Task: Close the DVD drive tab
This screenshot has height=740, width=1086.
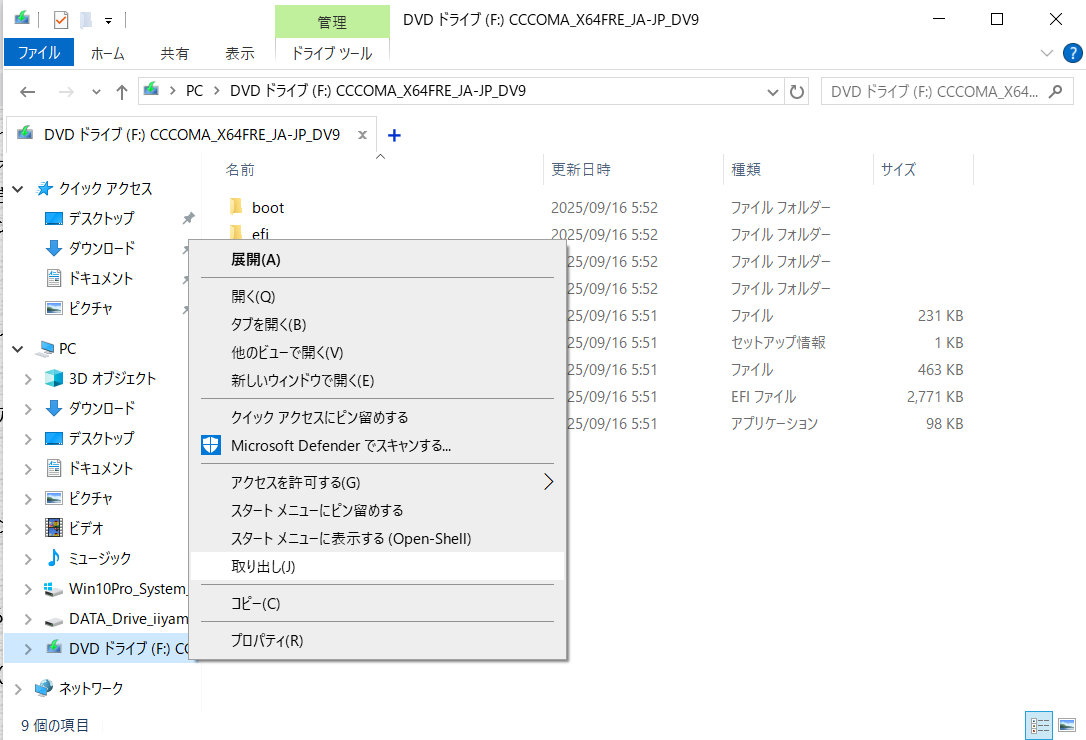Action: [x=362, y=135]
